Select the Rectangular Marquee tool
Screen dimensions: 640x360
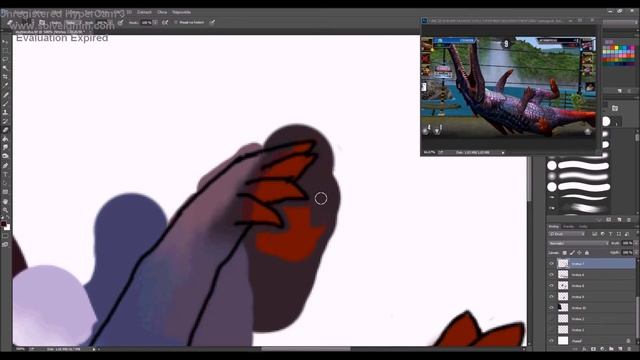click(5, 51)
